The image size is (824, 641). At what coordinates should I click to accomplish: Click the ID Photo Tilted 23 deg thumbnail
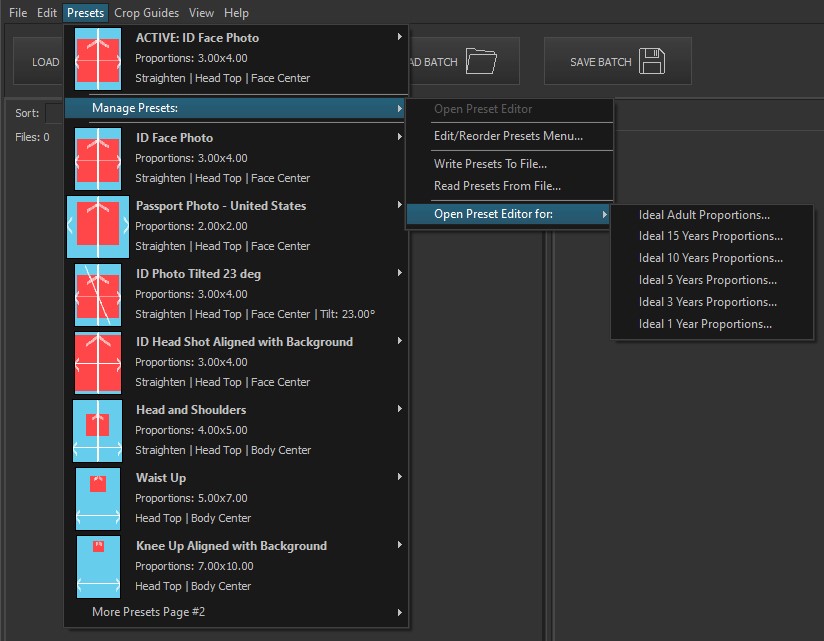(97, 294)
